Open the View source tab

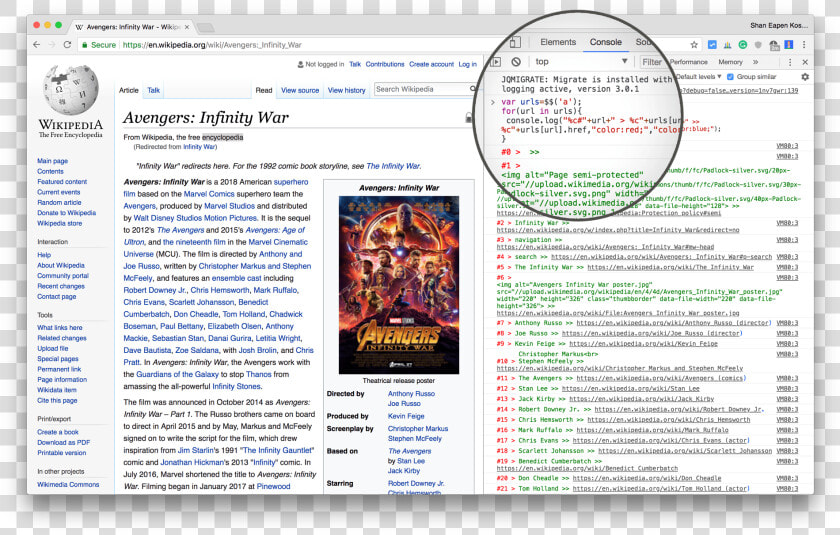click(300, 90)
